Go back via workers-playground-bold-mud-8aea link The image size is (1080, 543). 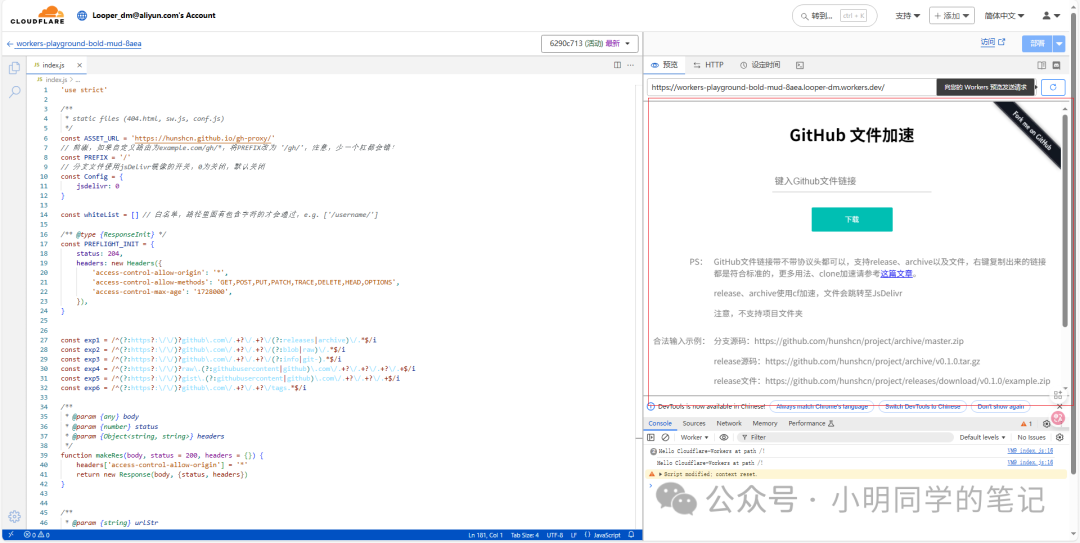pos(74,43)
